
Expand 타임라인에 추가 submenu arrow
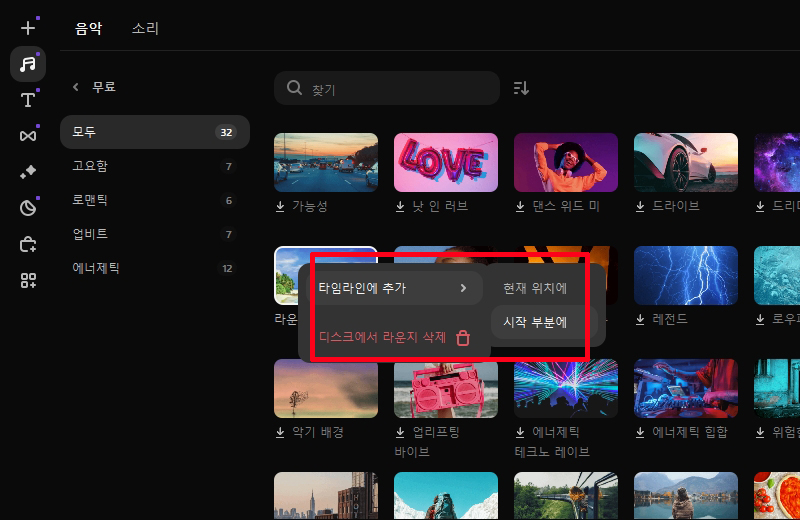tap(463, 288)
